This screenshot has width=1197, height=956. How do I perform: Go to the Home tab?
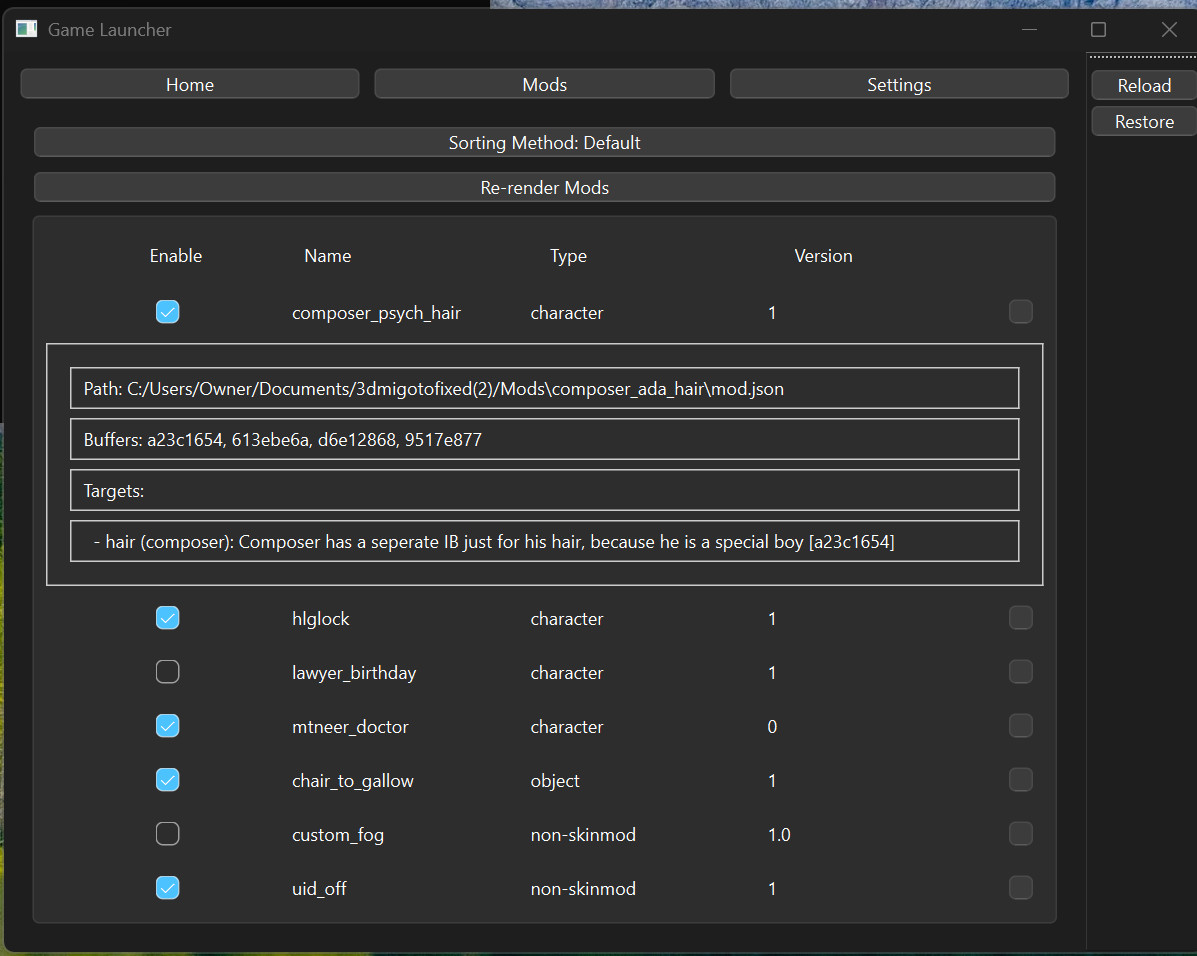(x=189, y=84)
